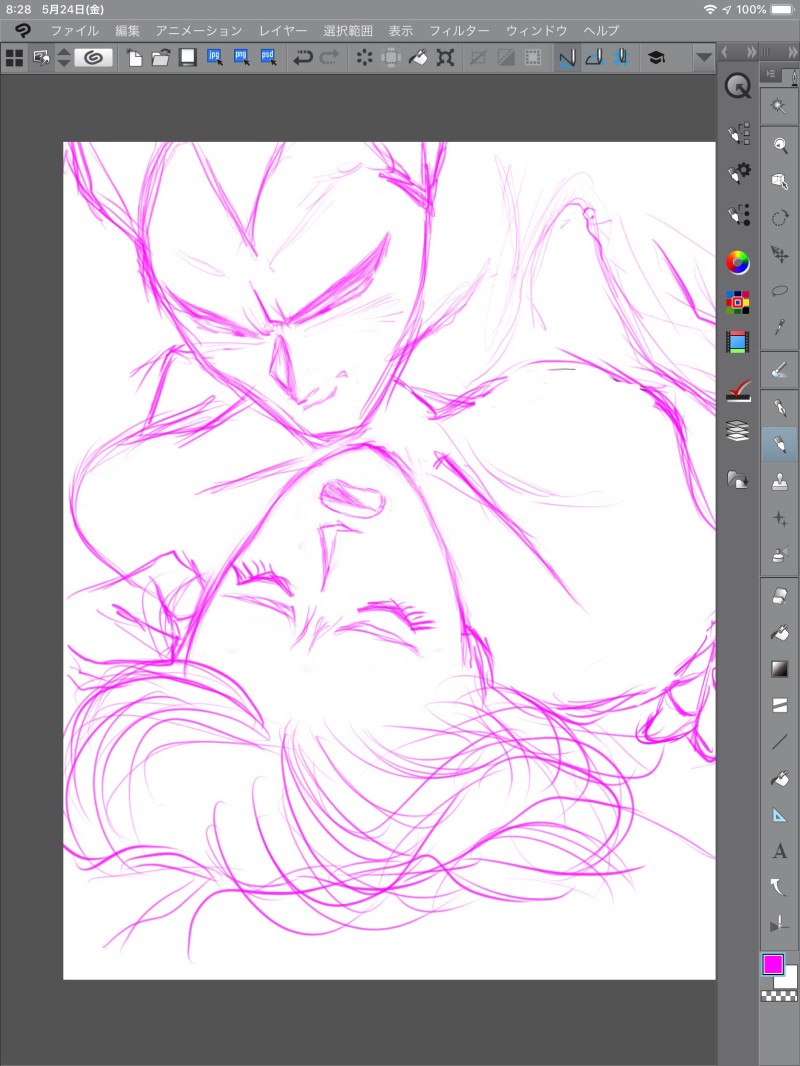800x1066 pixels.
Task: Select the Object operation cube tool
Action: [780, 181]
